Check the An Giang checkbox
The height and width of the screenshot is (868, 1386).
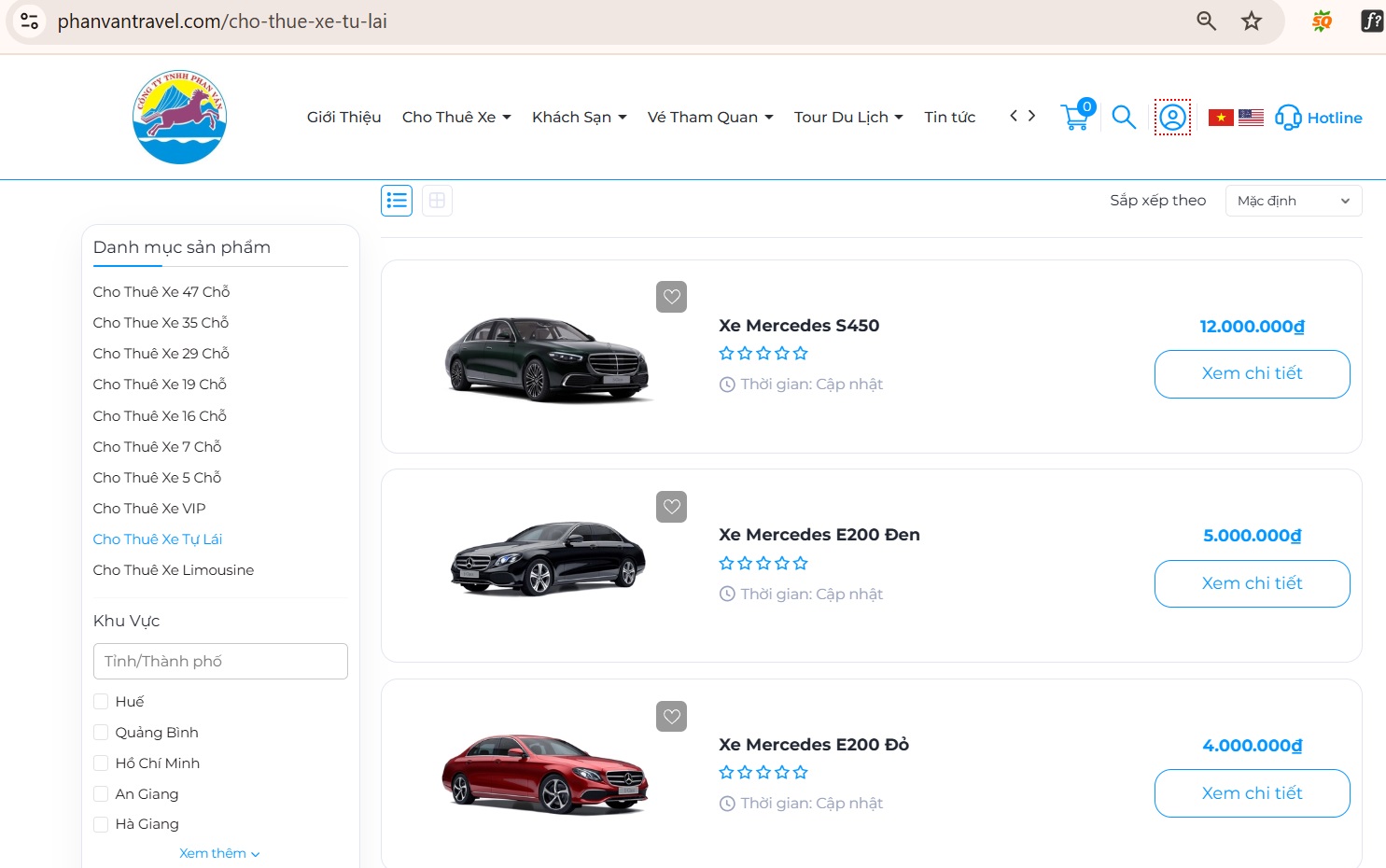pyautogui.click(x=101, y=793)
